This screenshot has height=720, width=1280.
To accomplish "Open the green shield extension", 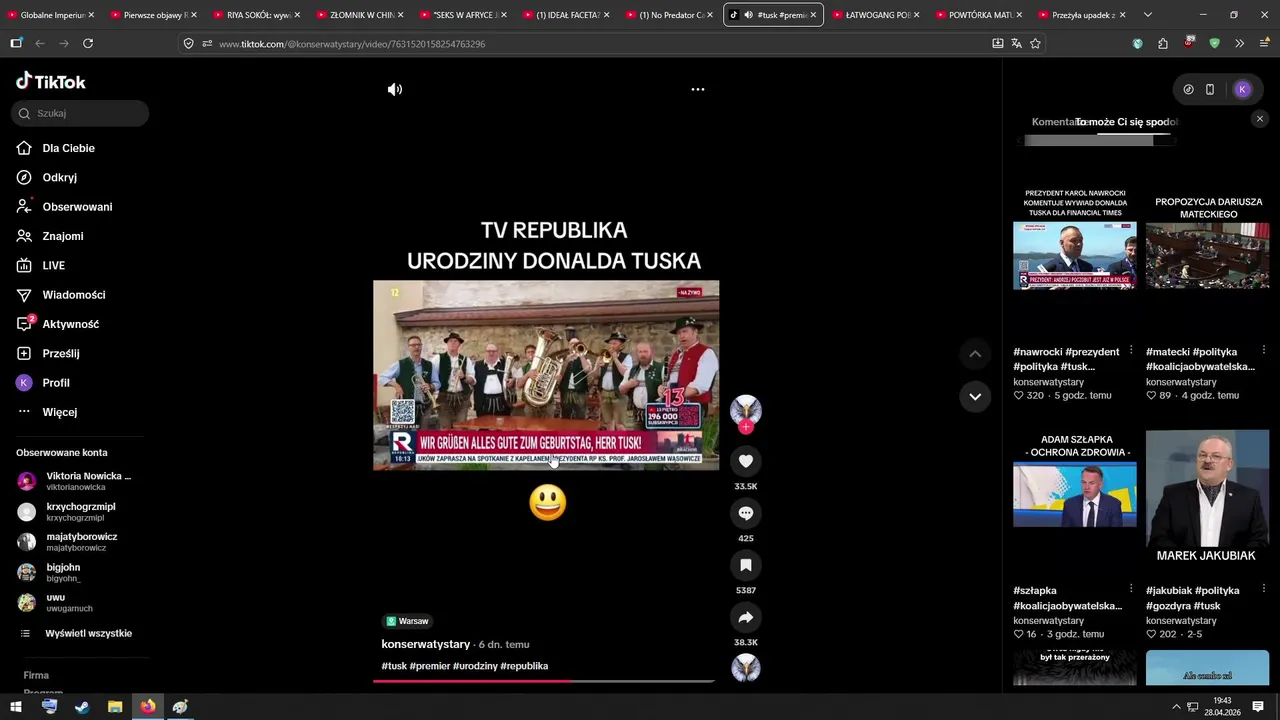I will (1214, 43).
